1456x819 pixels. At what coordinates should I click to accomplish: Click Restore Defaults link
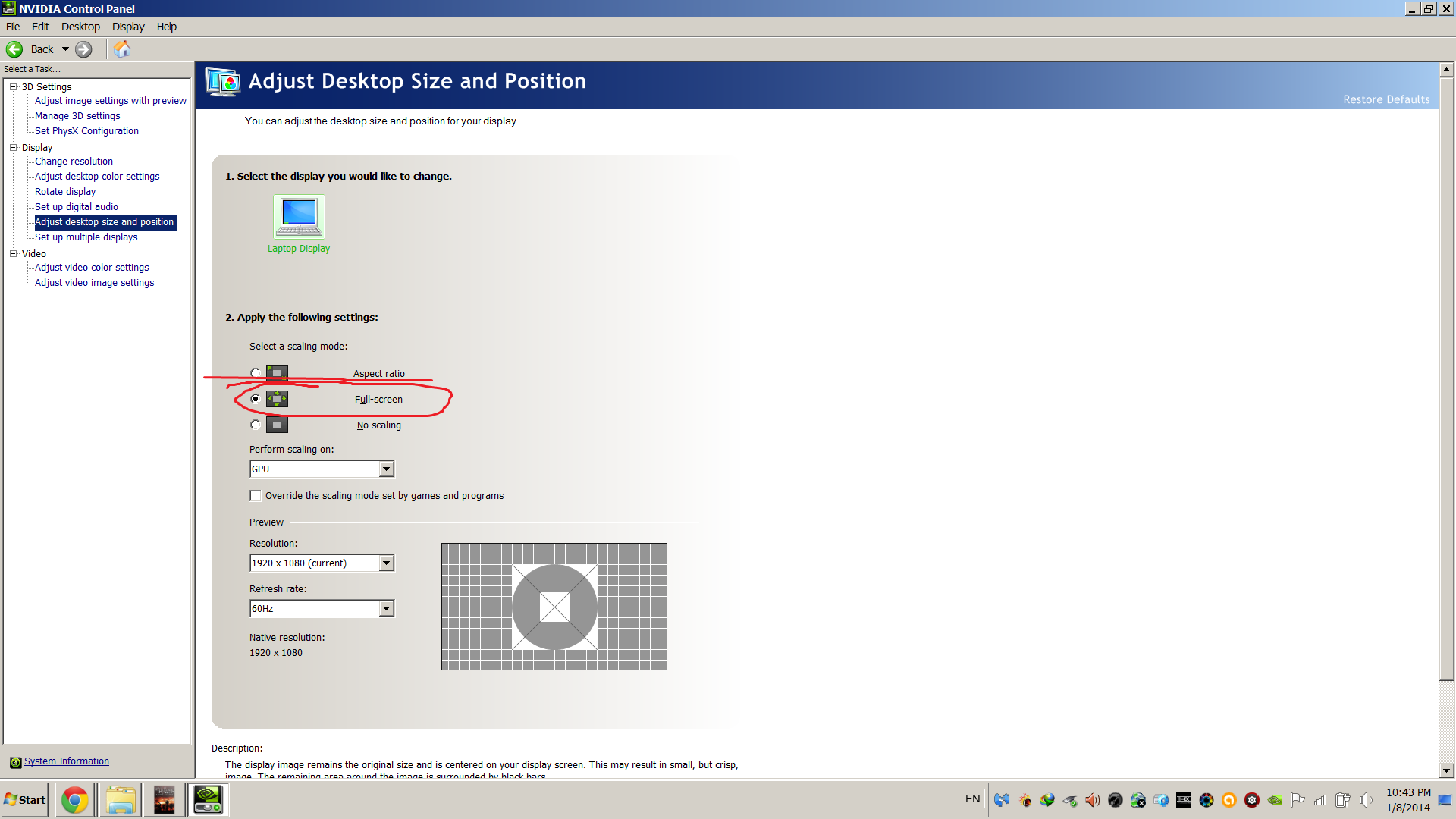click(1386, 99)
